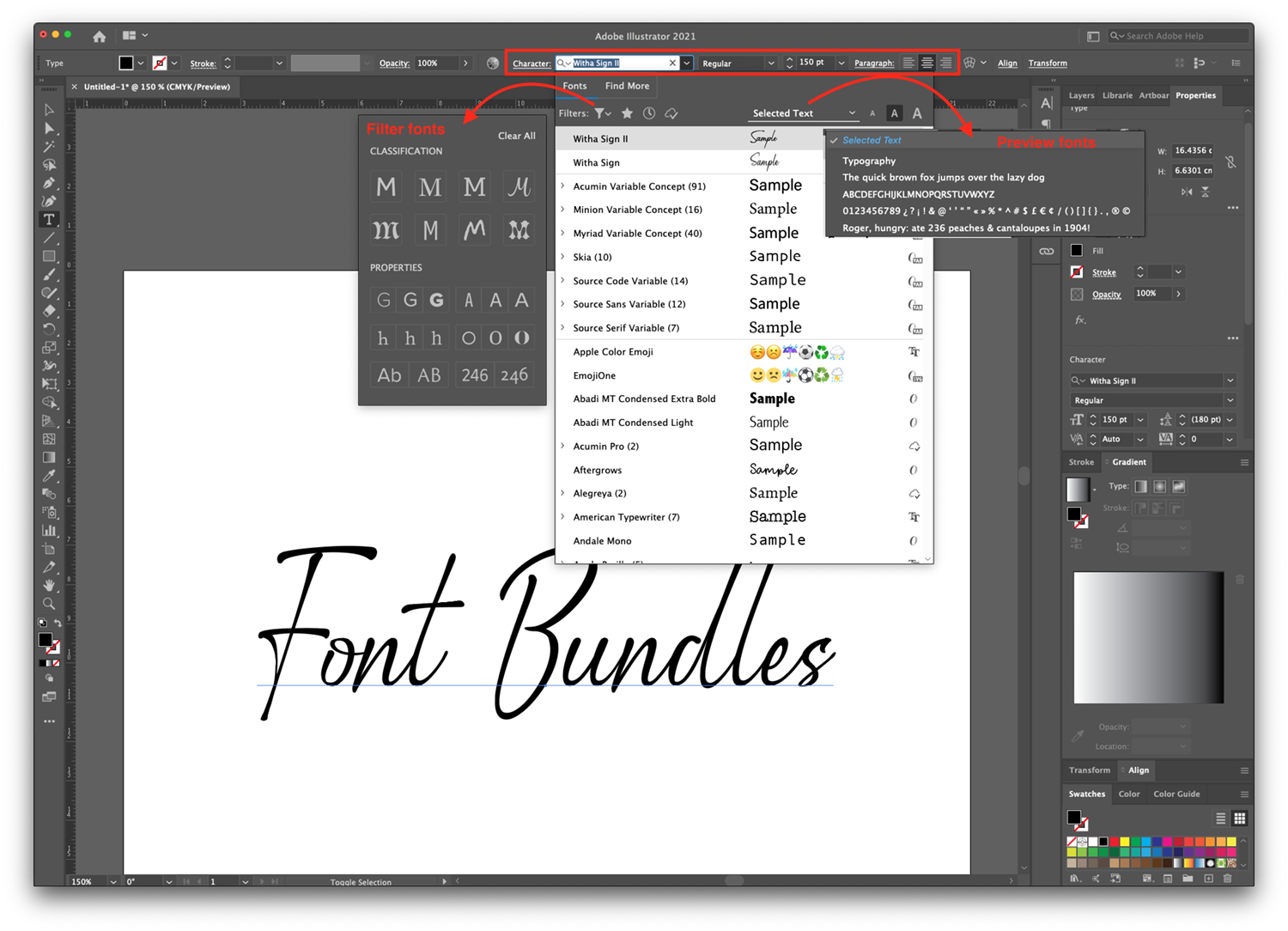Viewport: 1288px width, 931px height.
Task: Clear font search field with X
Action: click(x=672, y=63)
